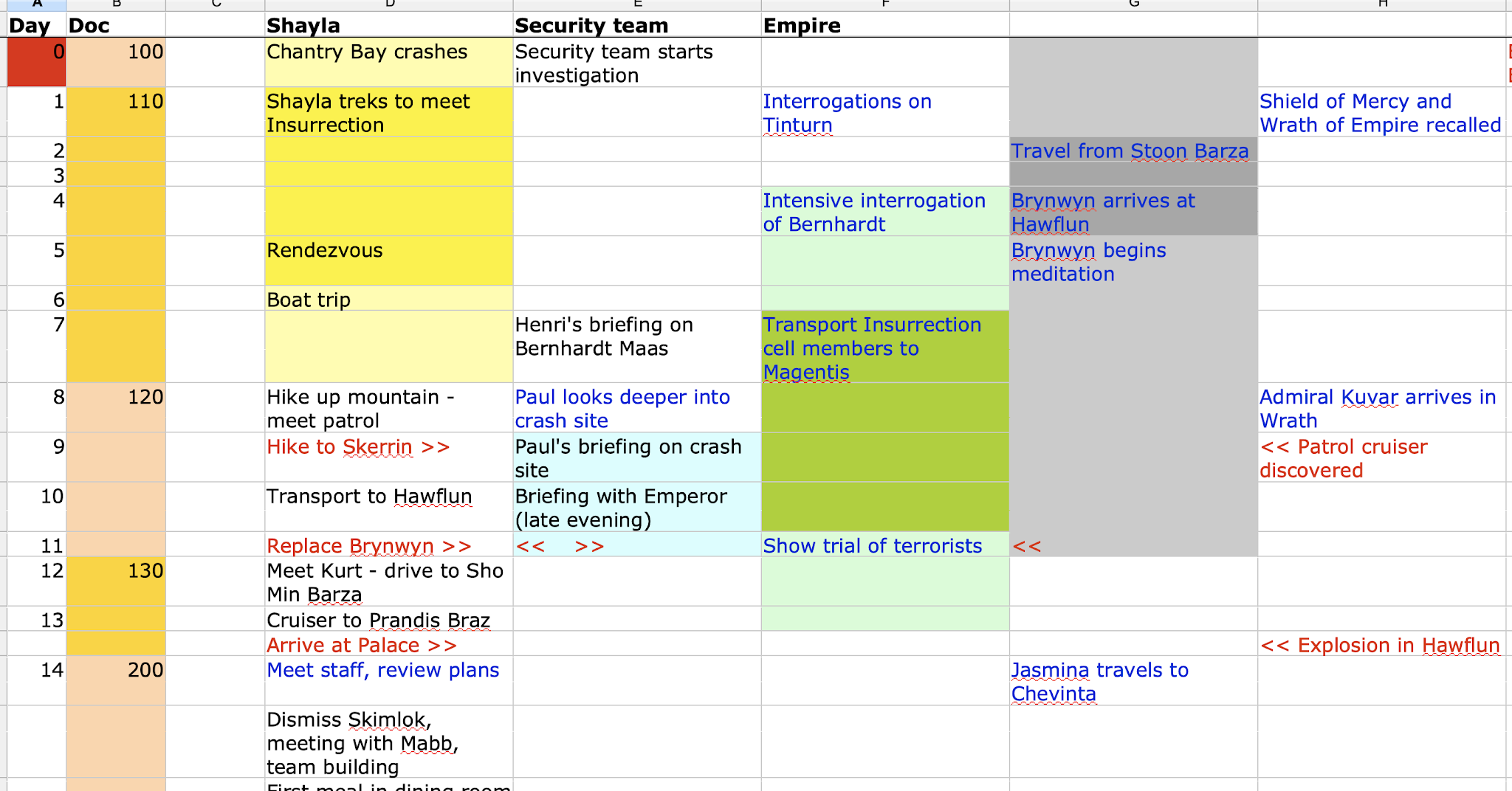Viewport: 1512px width, 791px height.
Task: Click 'Admiral Kuvar arrives in Wrath' cell
Action: pyautogui.click(x=1381, y=407)
